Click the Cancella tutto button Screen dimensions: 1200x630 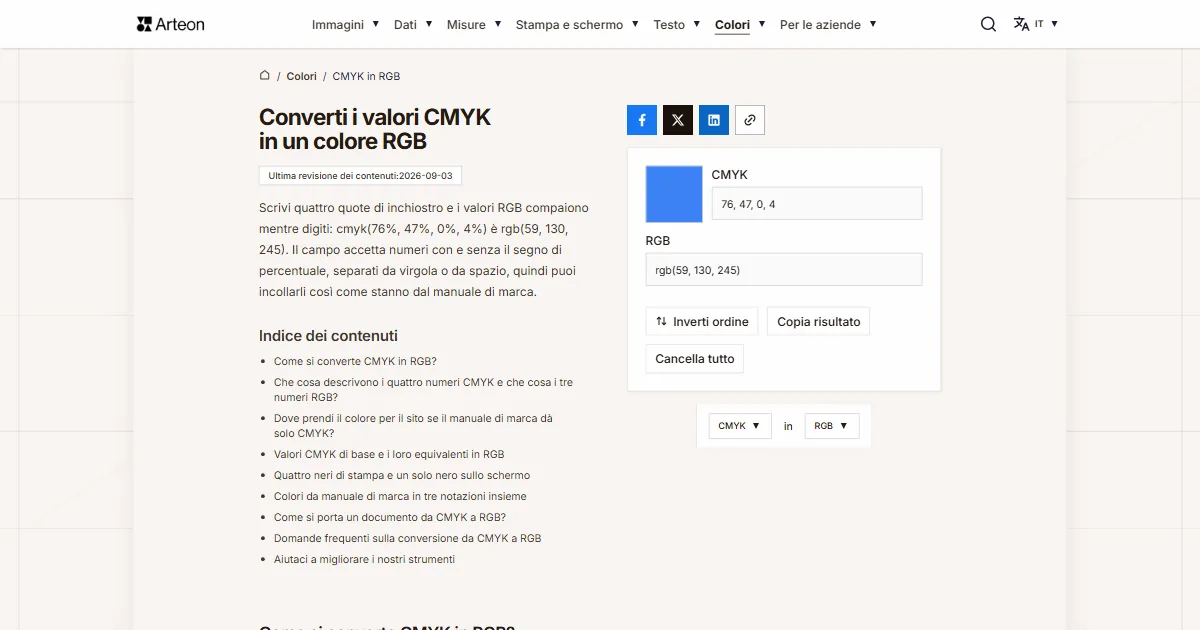click(695, 359)
